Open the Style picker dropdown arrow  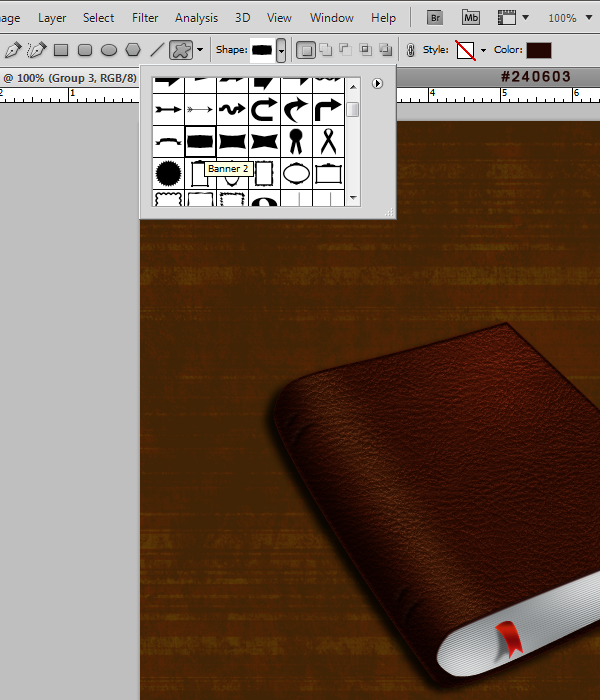point(483,50)
